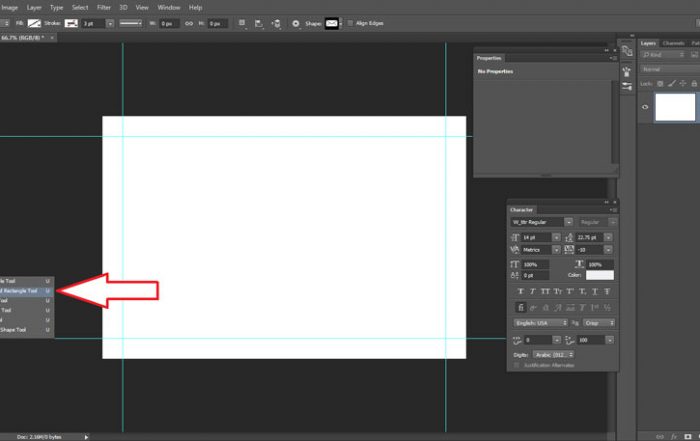Open the kerning Metrics dropdown
Screen dimensions: 700x441
pos(556,250)
